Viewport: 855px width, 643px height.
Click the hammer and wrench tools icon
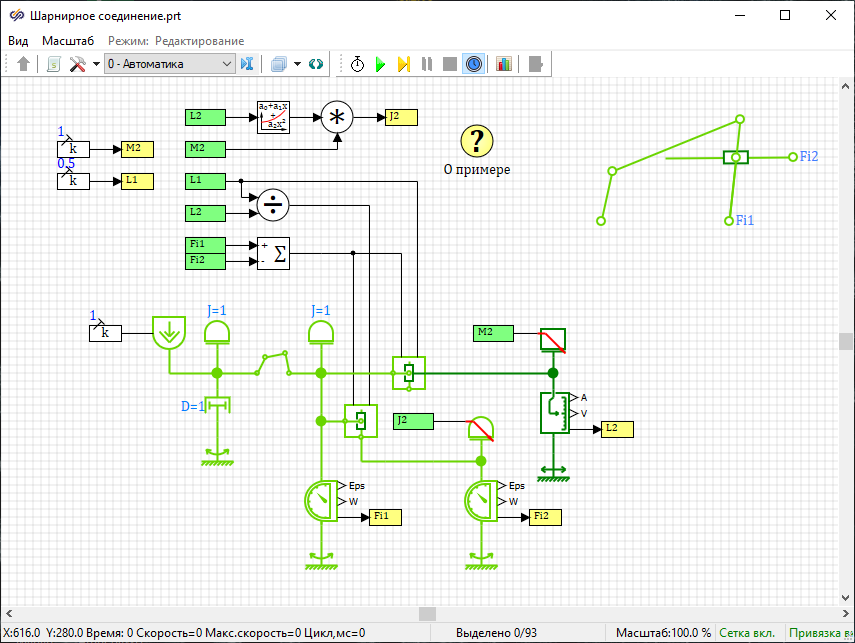(78, 64)
